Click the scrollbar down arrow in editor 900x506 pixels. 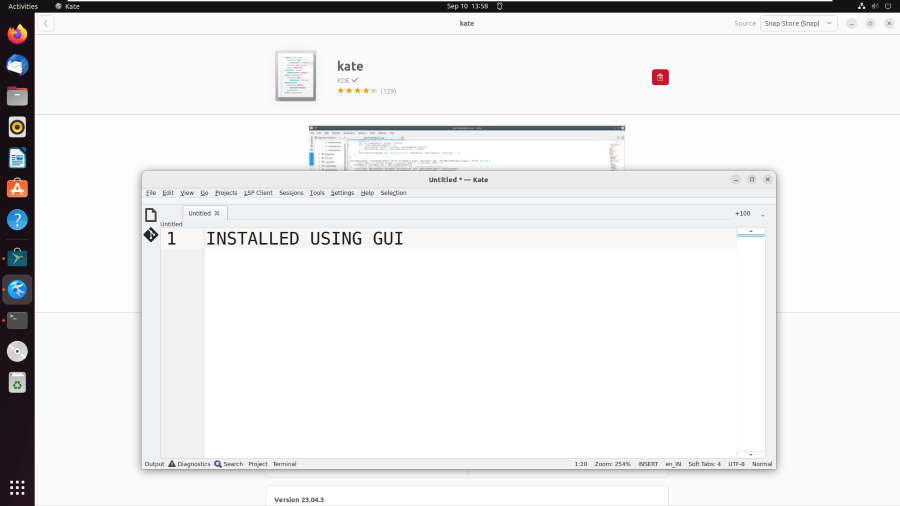coord(750,455)
